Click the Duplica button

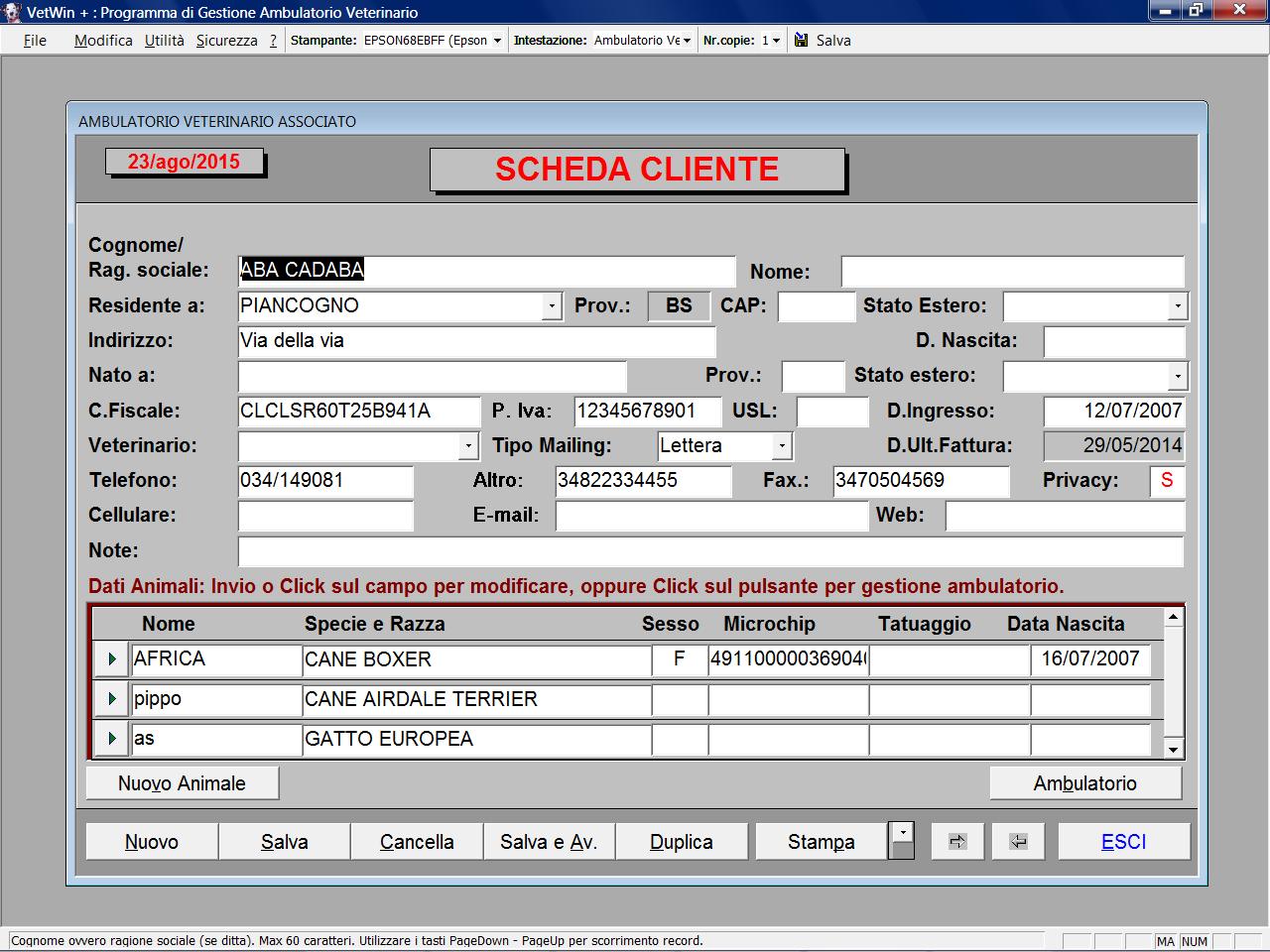(x=682, y=841)
